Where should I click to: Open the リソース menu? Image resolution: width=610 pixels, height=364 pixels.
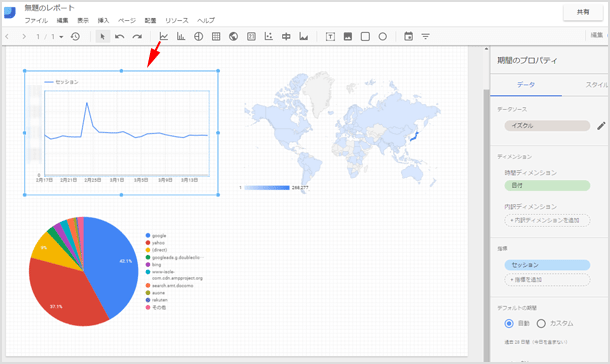tap(177, 21)
